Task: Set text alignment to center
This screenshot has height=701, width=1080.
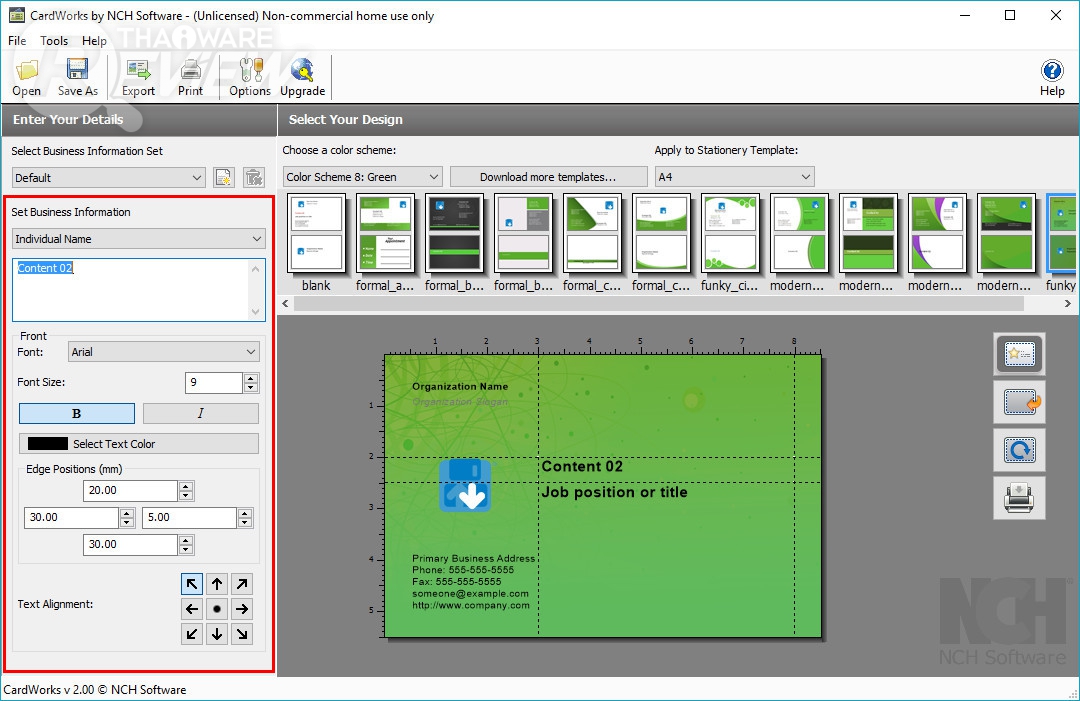Action: [217, 609]
